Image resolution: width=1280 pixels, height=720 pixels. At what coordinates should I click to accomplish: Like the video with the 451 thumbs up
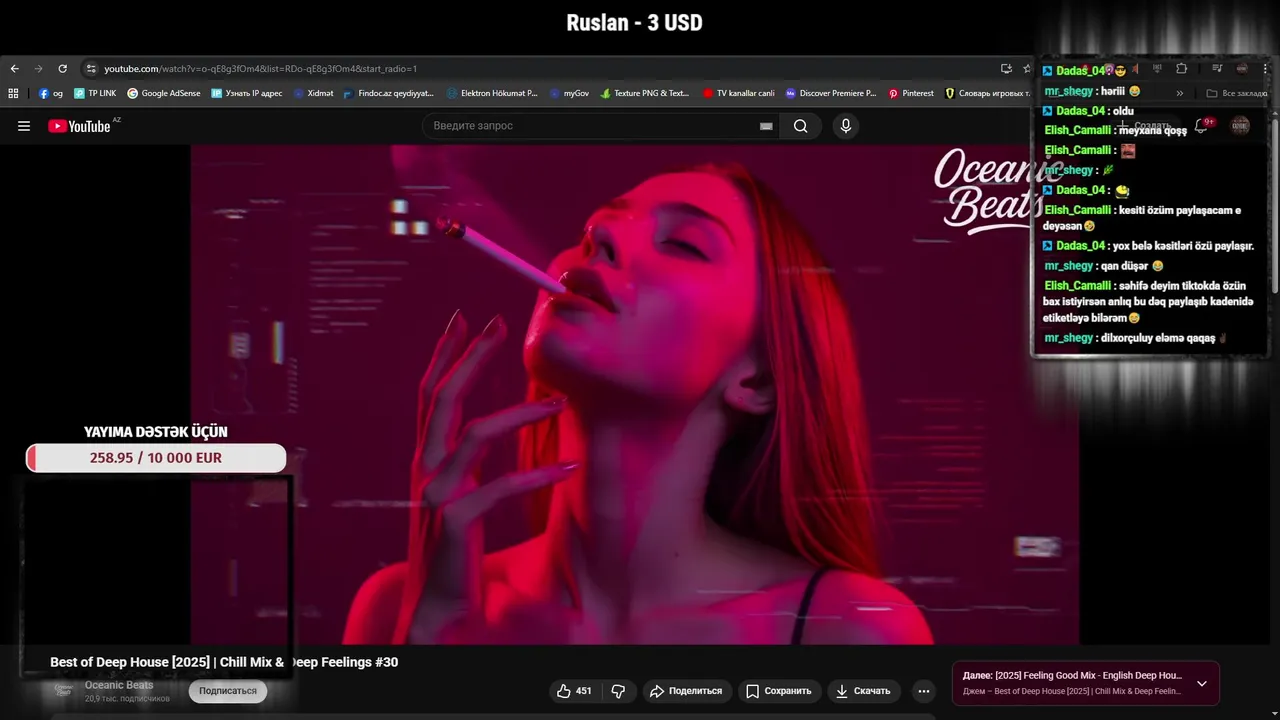click(574, 691)
